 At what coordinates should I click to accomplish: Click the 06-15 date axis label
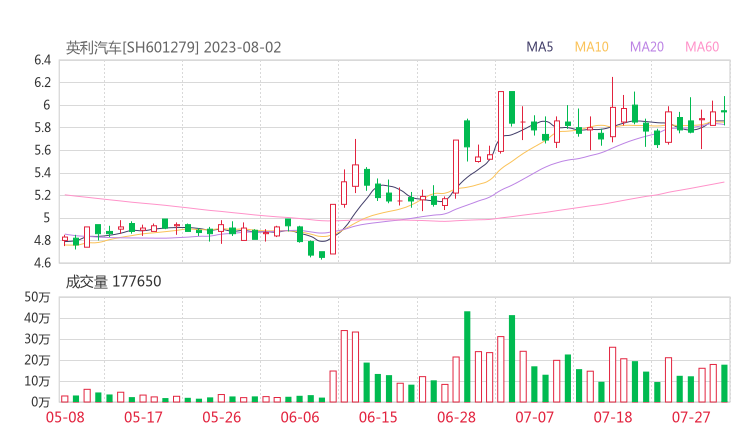[x=378, y=417]
